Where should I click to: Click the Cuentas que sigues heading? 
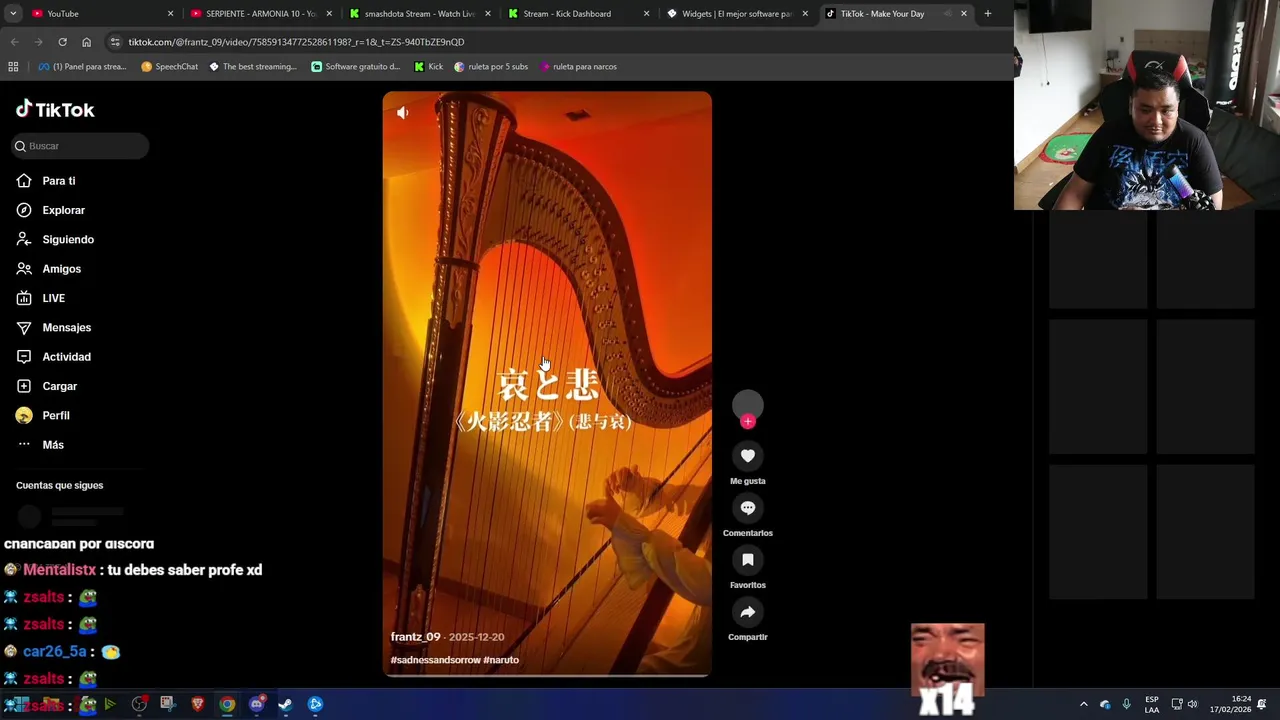[x=59, y=486]
